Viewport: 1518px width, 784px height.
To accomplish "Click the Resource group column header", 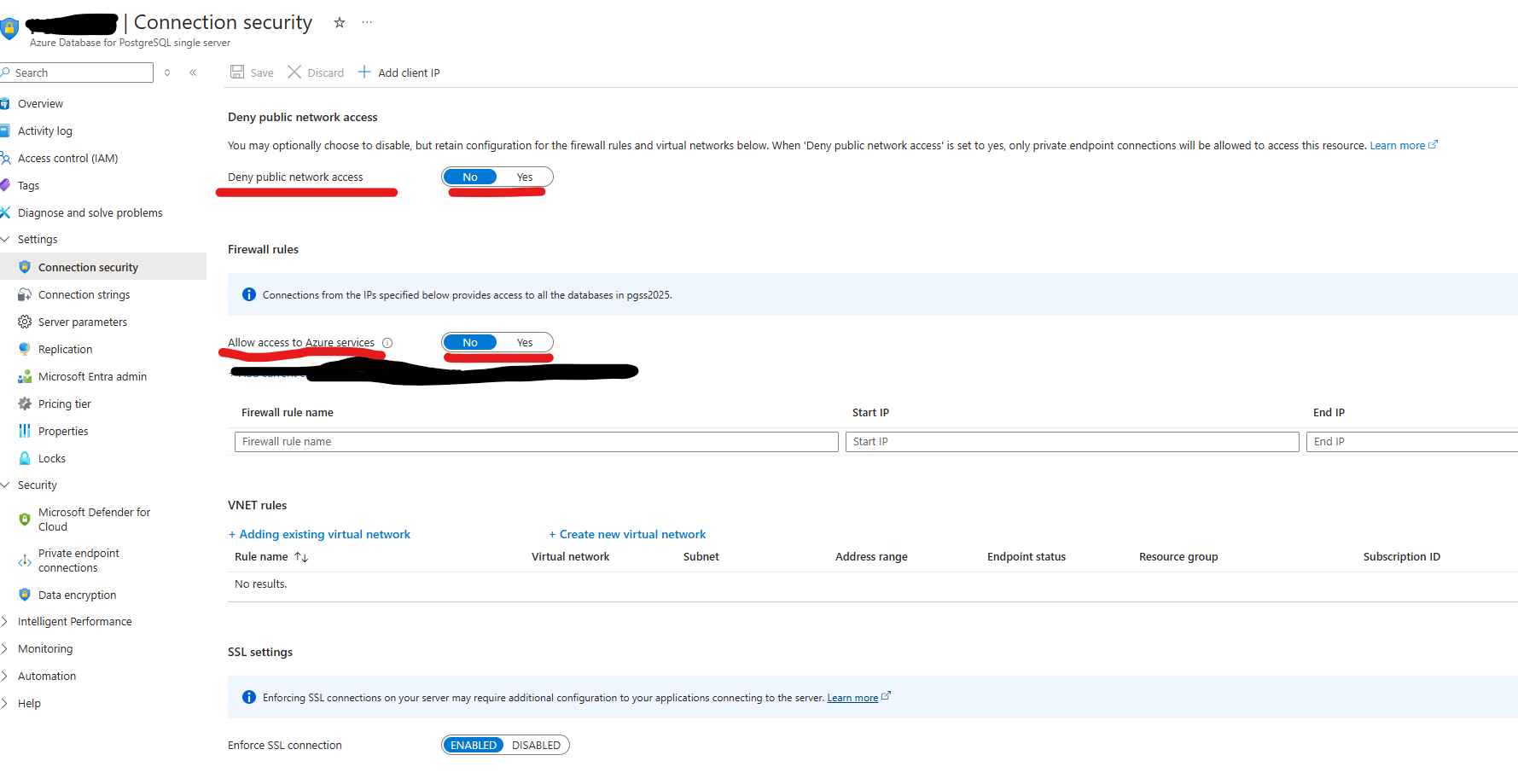I will pyautogui.click(x=1178, y=557).
